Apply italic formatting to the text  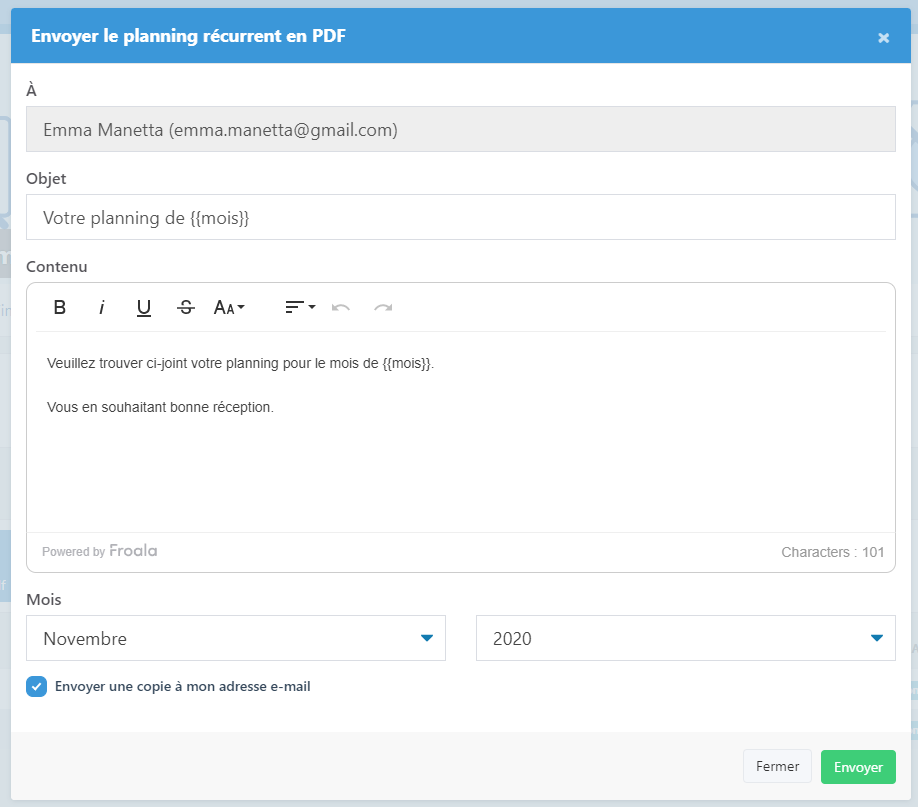(x=102, y=307)
